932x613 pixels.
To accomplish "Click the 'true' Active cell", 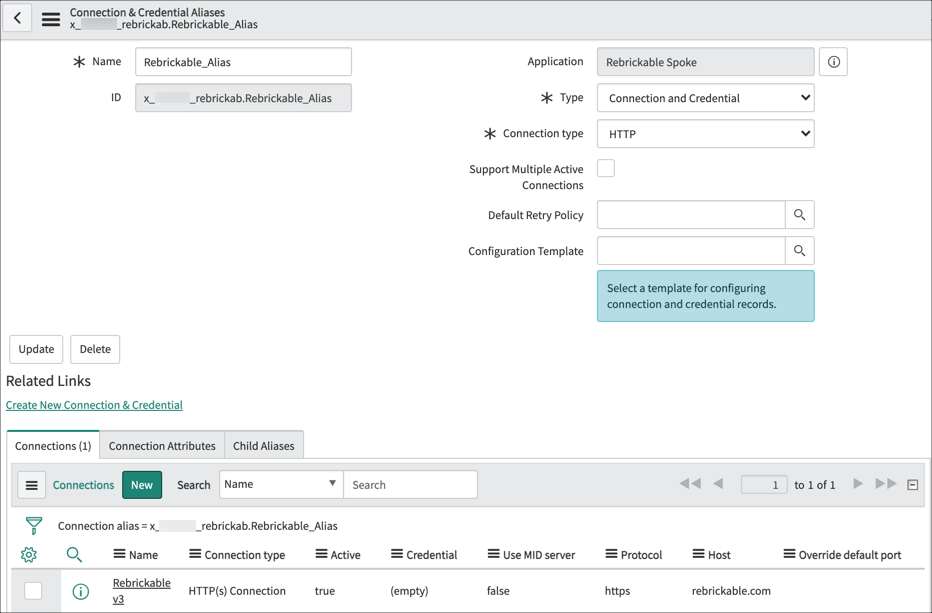I will (325, 591).
